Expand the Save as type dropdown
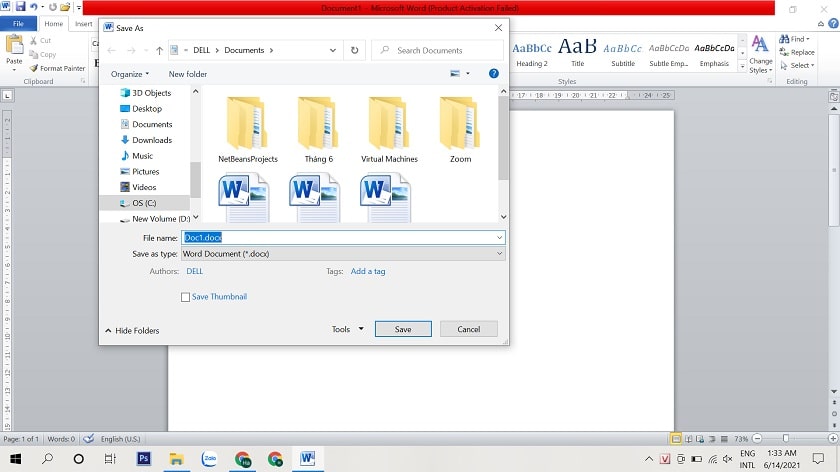 point(343,254)
